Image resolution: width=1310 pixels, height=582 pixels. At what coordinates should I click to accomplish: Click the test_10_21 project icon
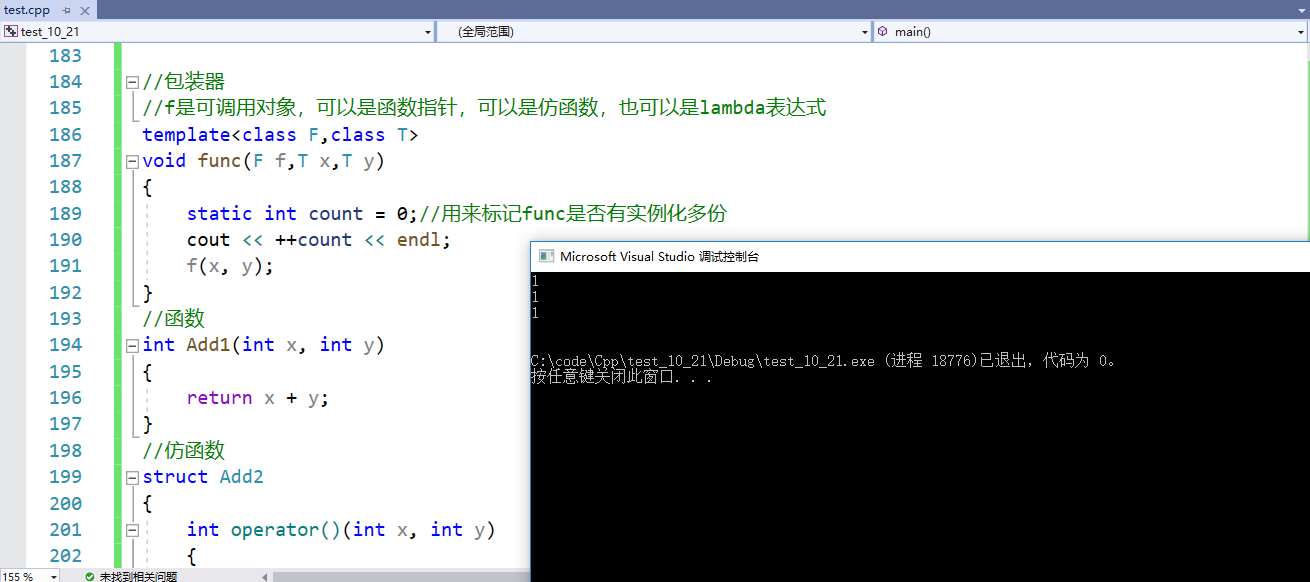click(10, 31)
